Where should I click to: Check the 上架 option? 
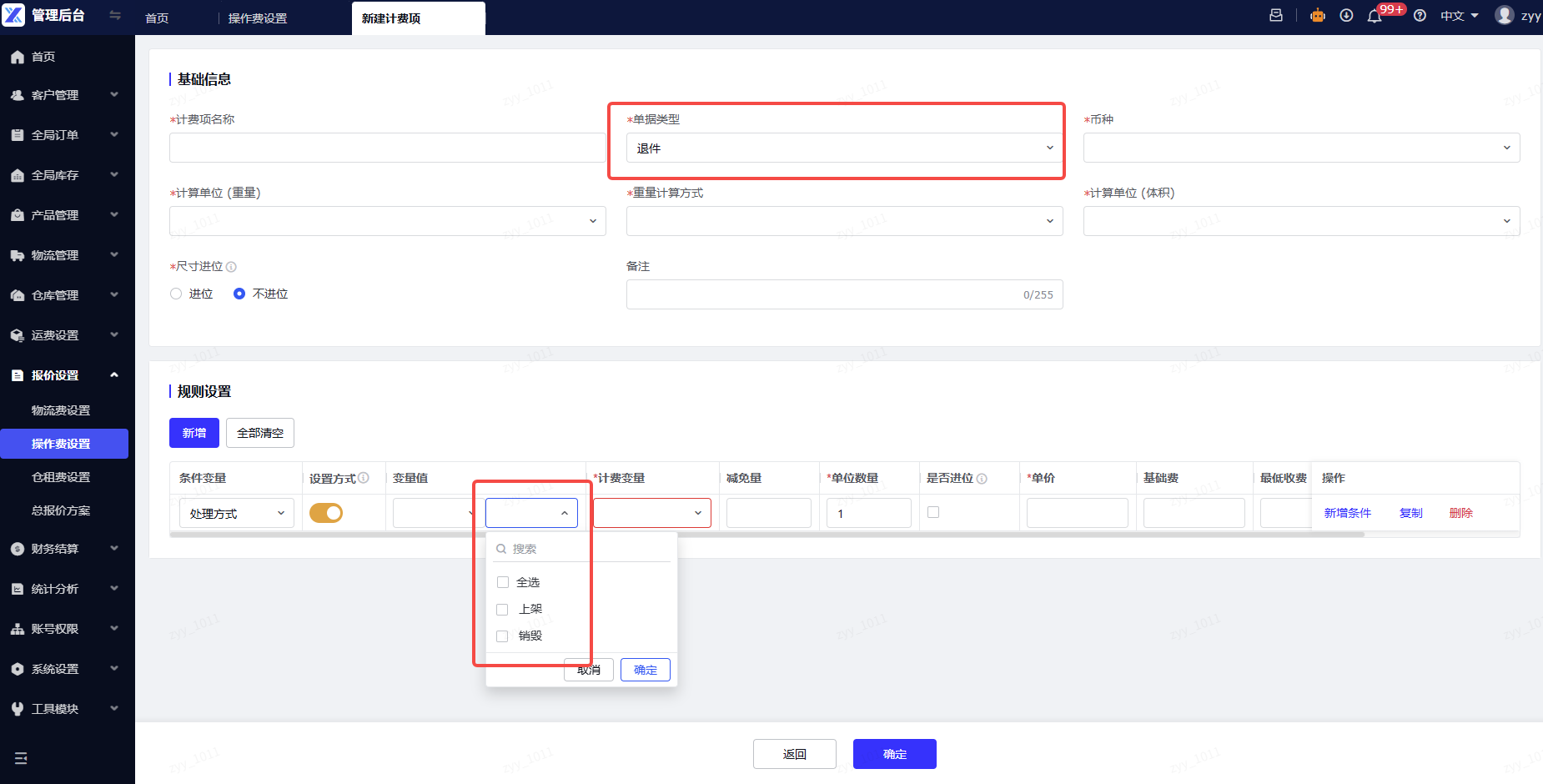502,610
